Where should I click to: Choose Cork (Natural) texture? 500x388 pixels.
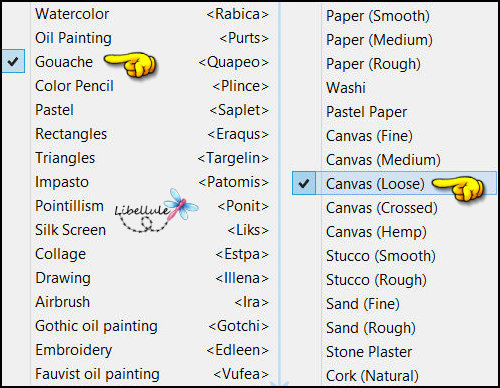pyautogui.click(x=395, y=376)
